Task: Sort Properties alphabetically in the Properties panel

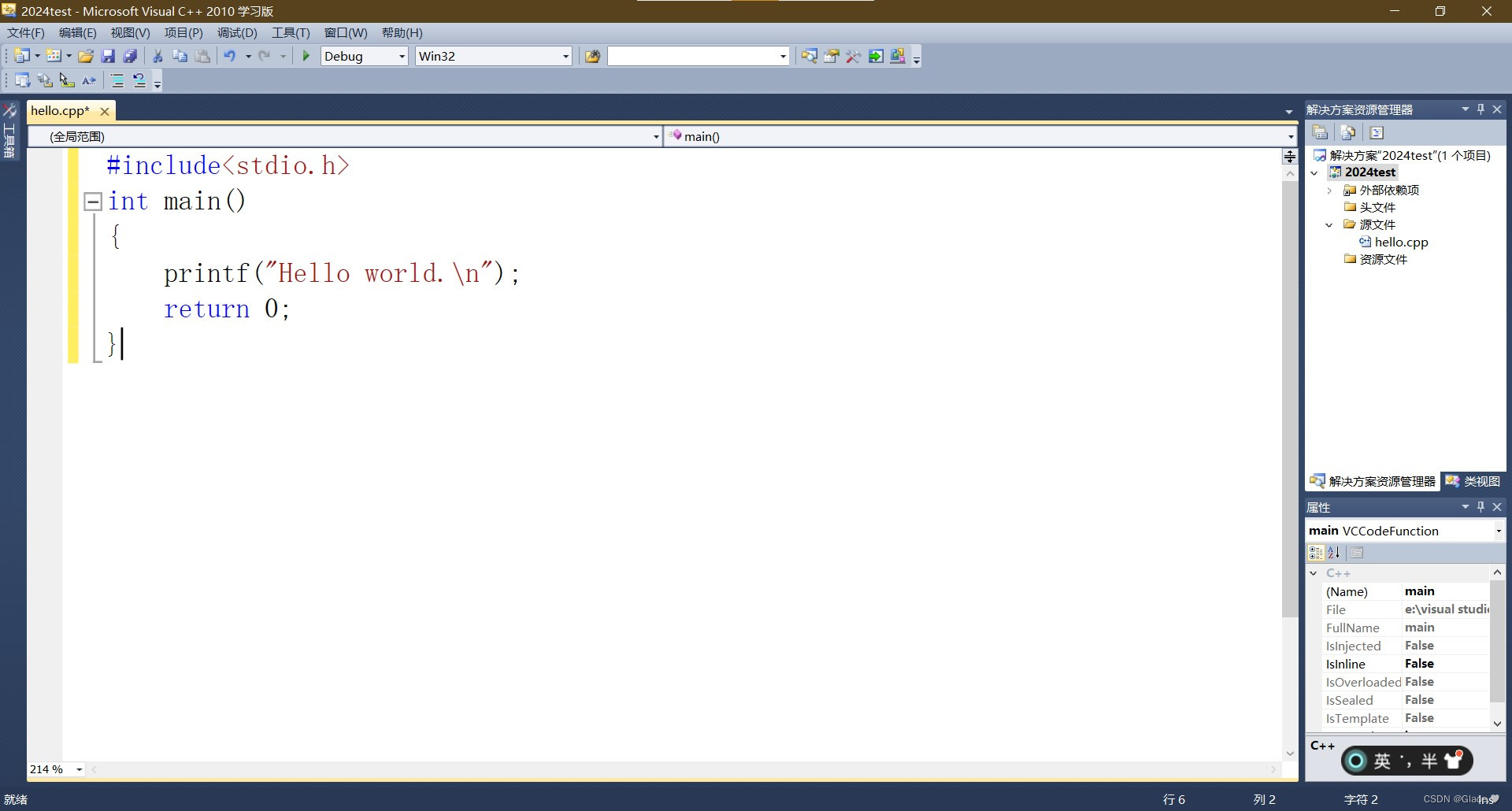Action: click(x=1334, y=553)
